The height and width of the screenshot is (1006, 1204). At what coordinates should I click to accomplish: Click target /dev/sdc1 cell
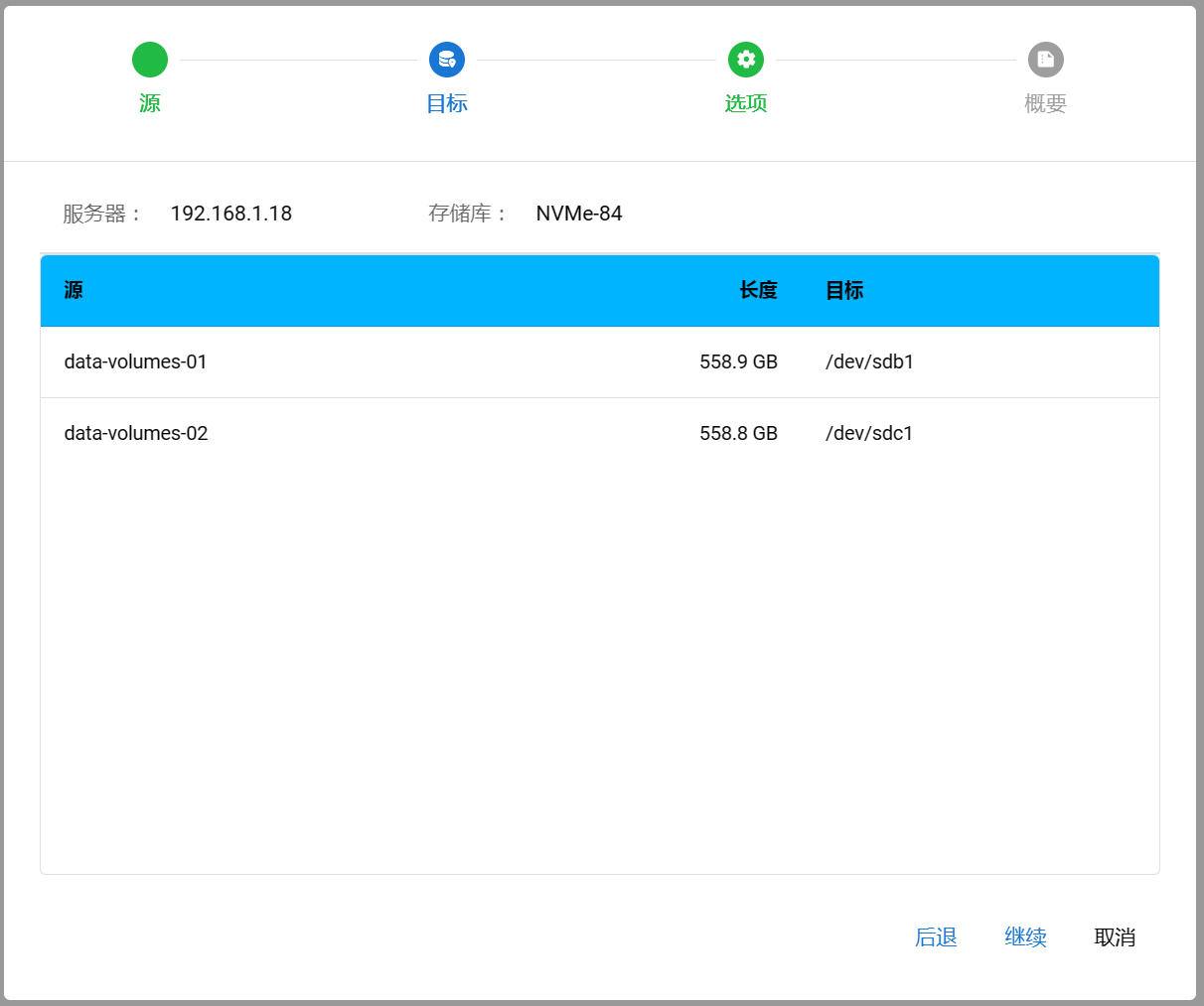coord(869,433)
